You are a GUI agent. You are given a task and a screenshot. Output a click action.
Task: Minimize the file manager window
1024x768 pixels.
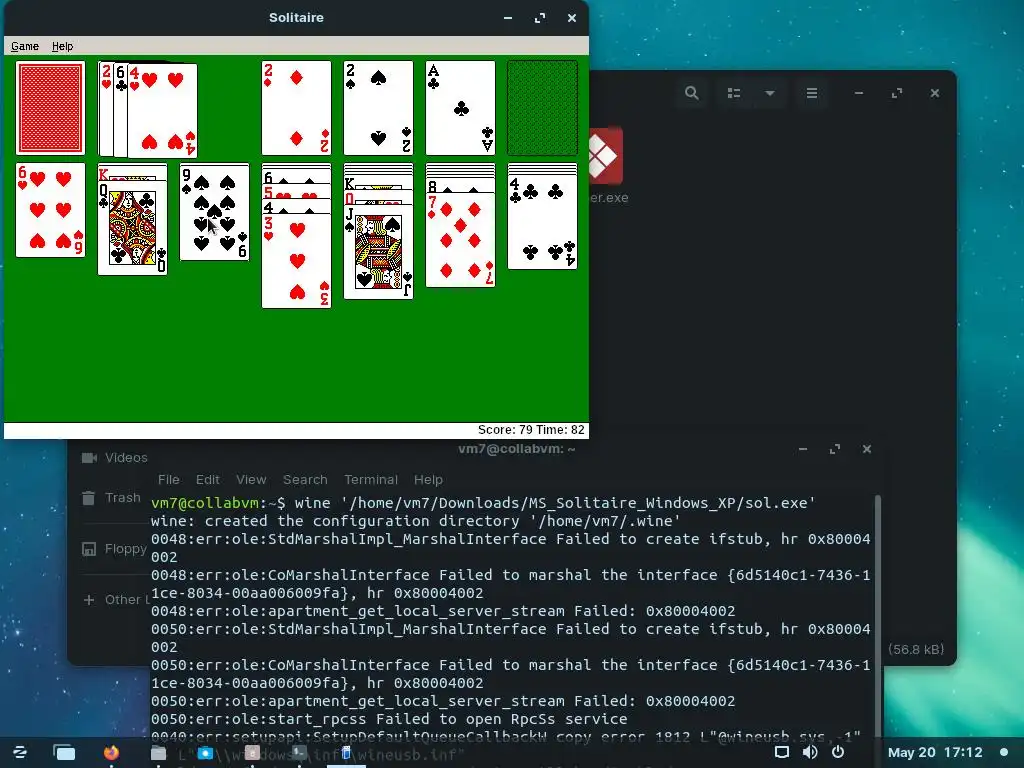point(859,93)
